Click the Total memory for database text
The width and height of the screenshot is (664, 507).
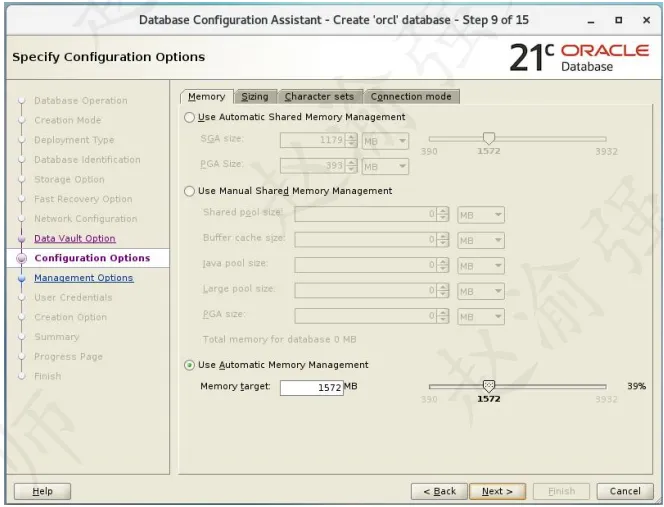click(279, 339)
